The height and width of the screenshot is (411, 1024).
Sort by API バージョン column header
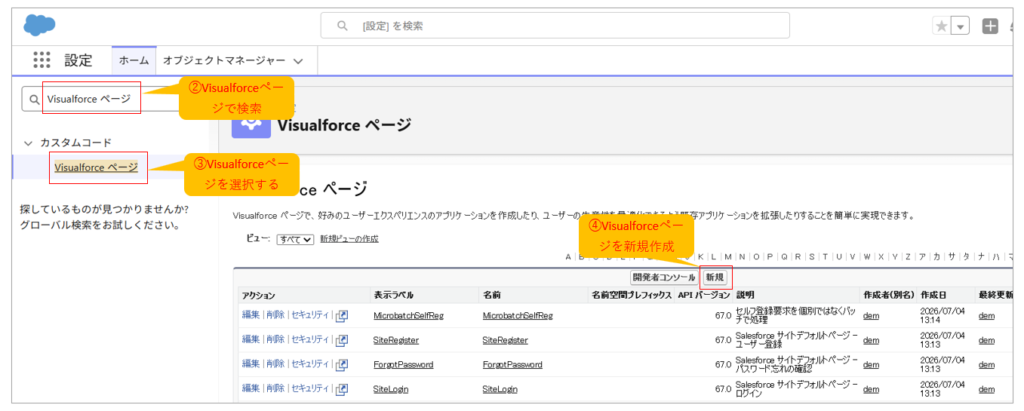(x=703, y=295)
